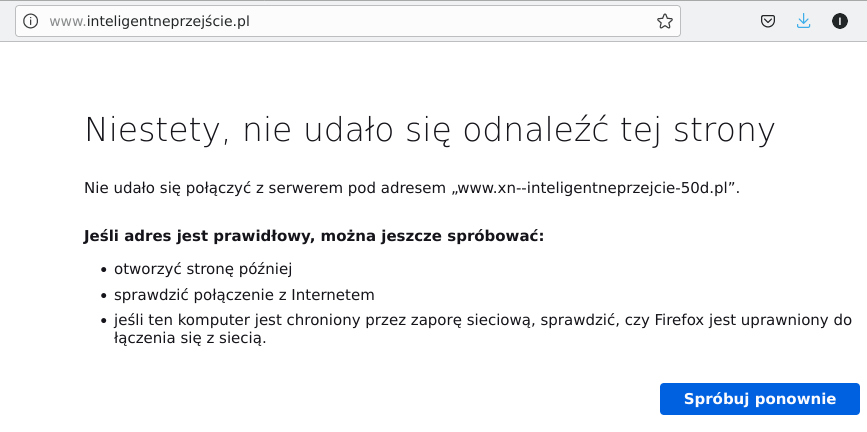The image size is (867, 432).
Task: Click the black circular extension icon
Action: [x=840, y=21]
